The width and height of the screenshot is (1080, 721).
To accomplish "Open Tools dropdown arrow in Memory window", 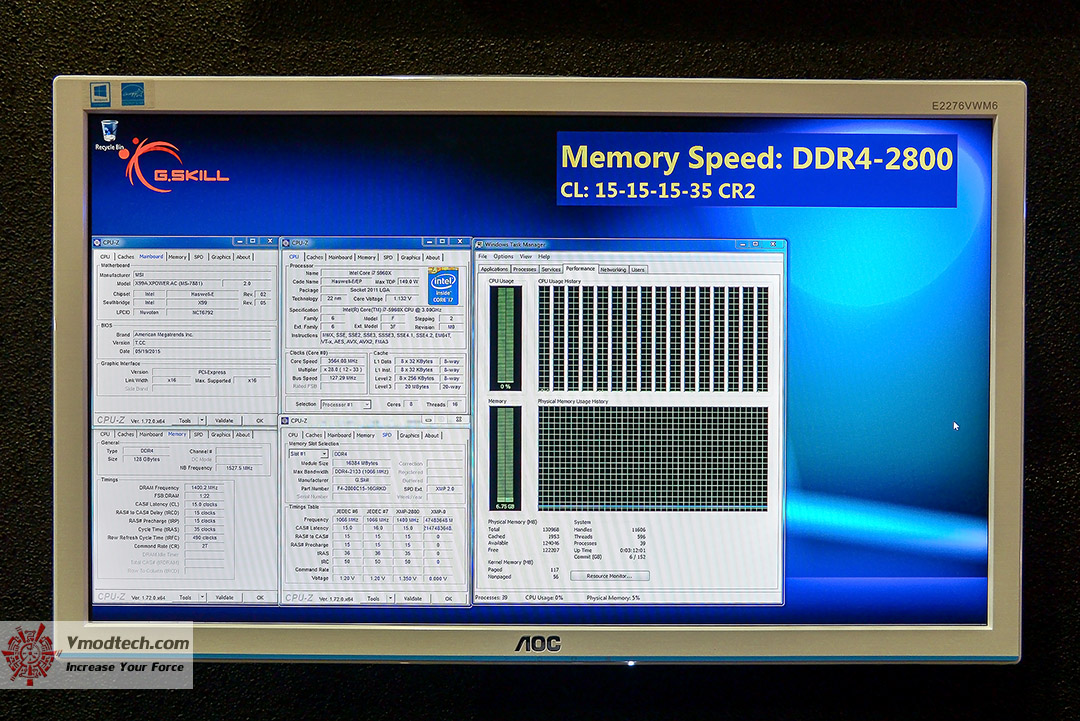I will pyautogui.click(x=202, y=597).
